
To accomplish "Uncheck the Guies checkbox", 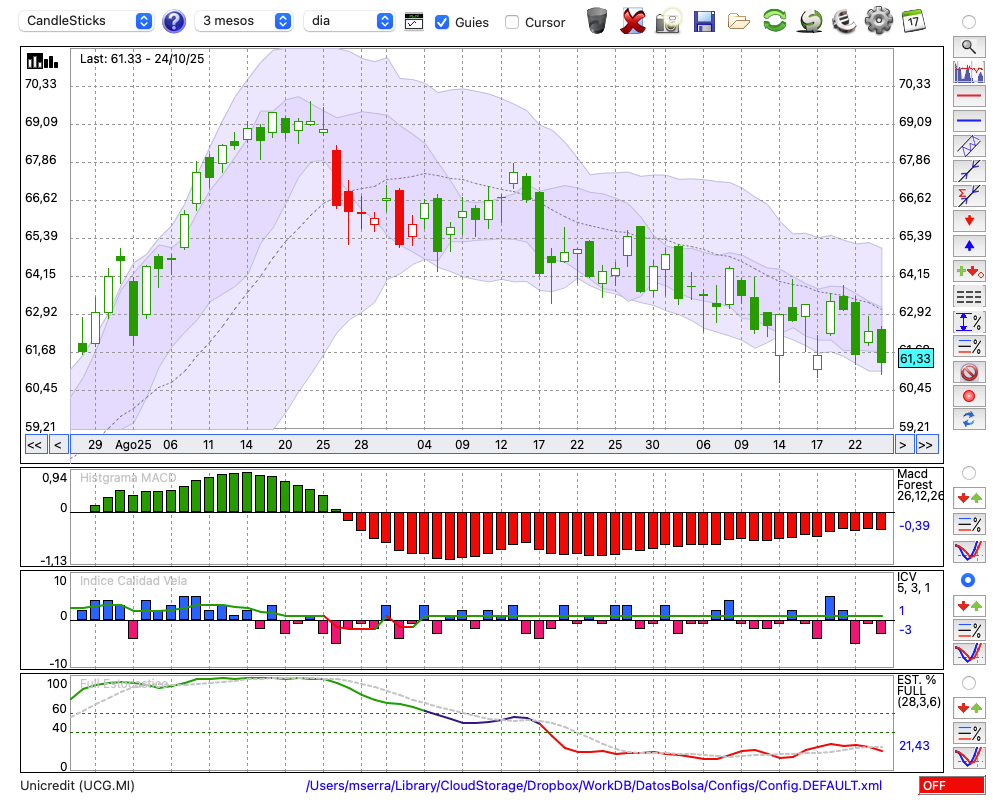I will [441, 22].
